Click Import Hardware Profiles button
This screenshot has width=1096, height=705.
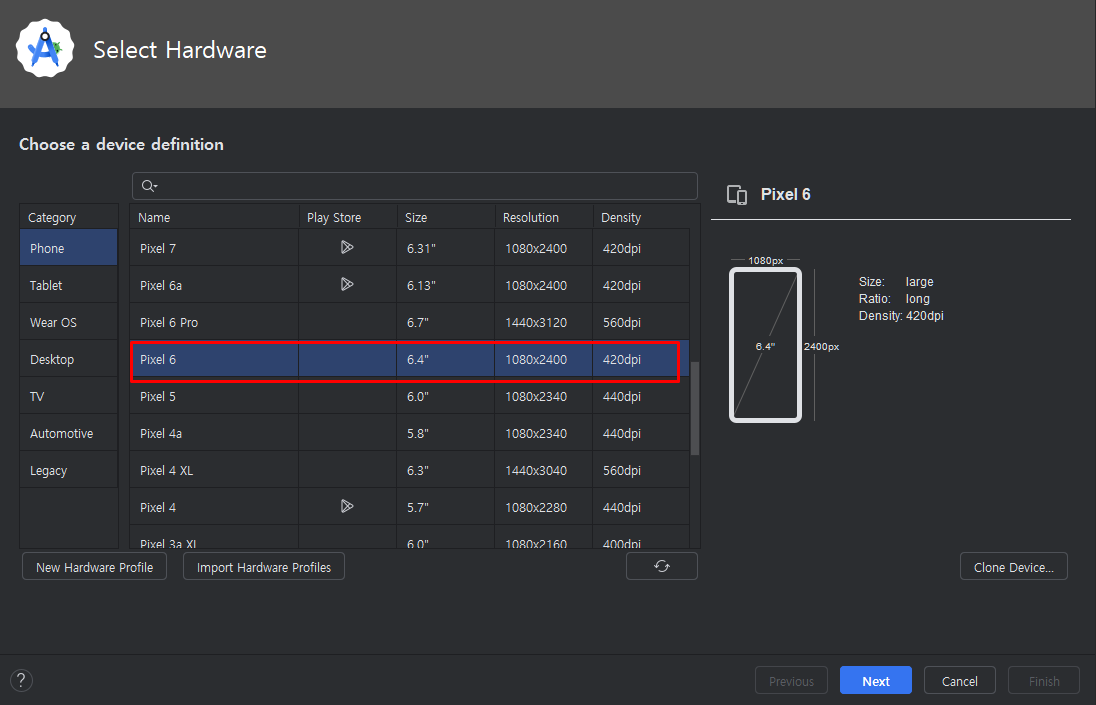[x=264, y=567]
